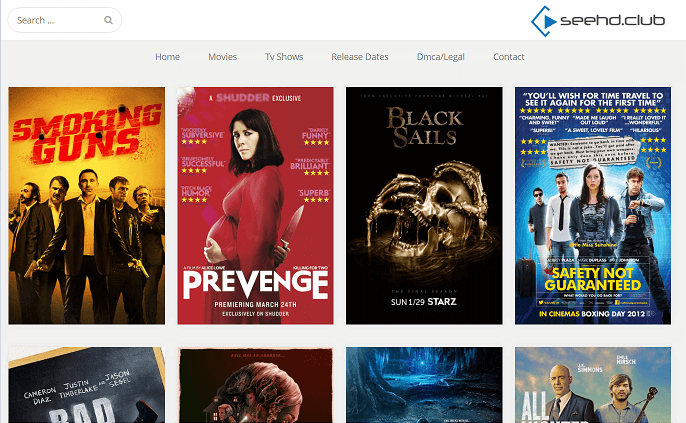The width and height of the screenshot is (686, 423).
Task: Open the red brain horror poster
Action: [256, 385]
